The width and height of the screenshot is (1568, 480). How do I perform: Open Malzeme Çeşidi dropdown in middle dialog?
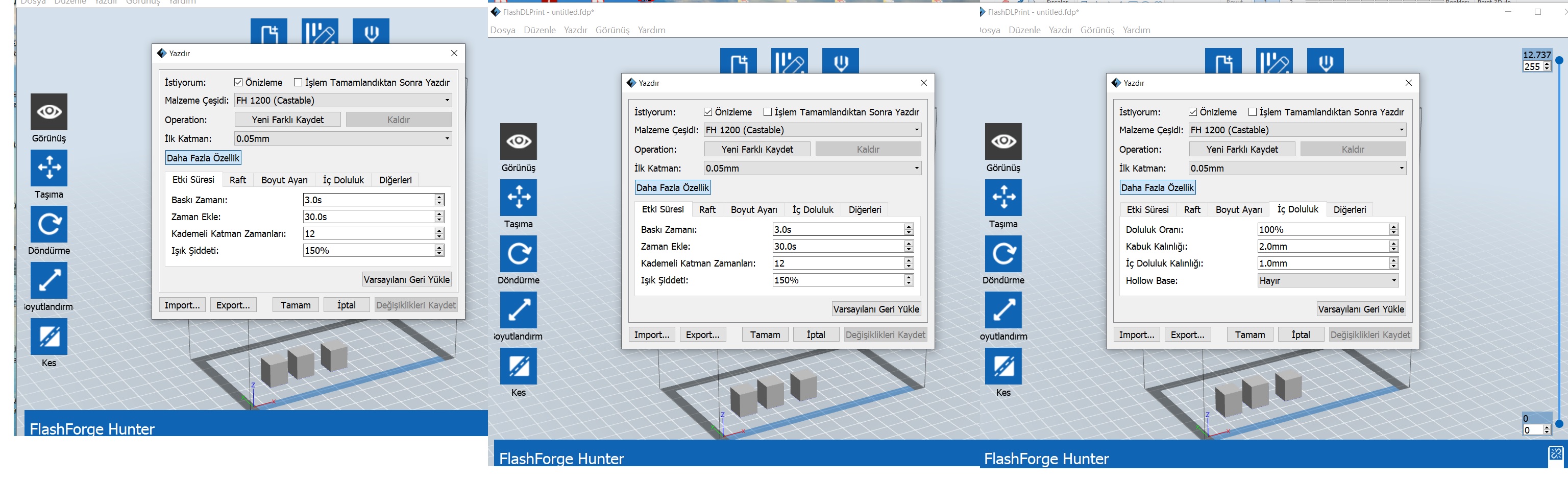[813, 130]
